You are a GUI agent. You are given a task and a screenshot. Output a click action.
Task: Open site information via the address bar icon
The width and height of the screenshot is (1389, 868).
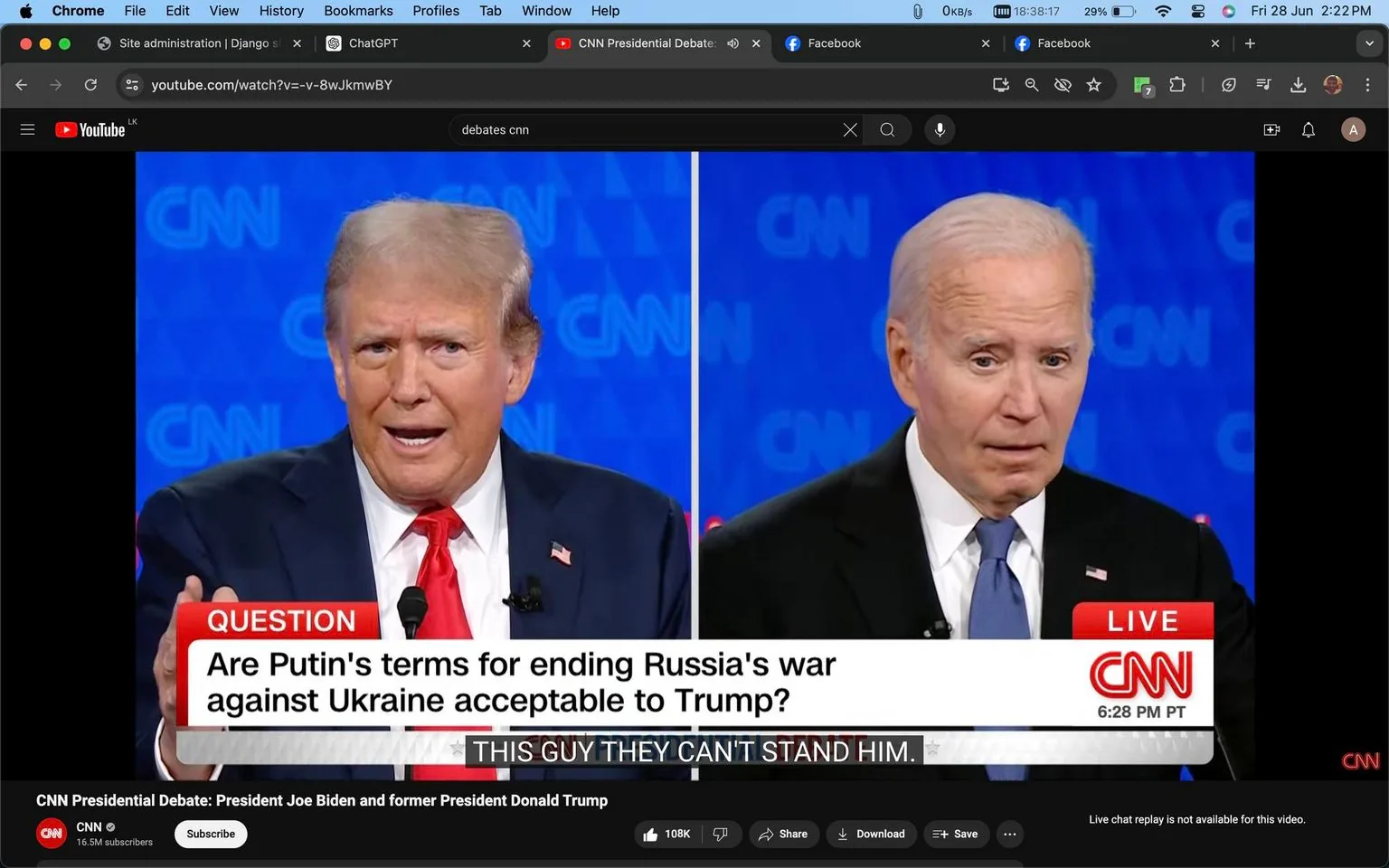click(132, 84)
